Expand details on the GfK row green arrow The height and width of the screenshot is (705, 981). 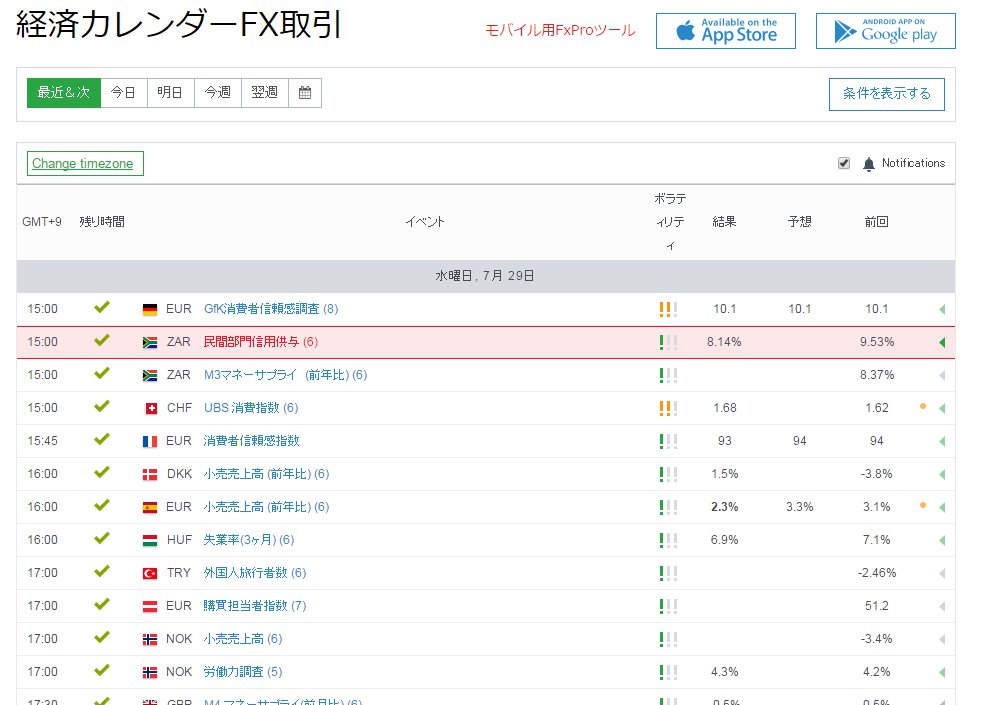point(941,307)
